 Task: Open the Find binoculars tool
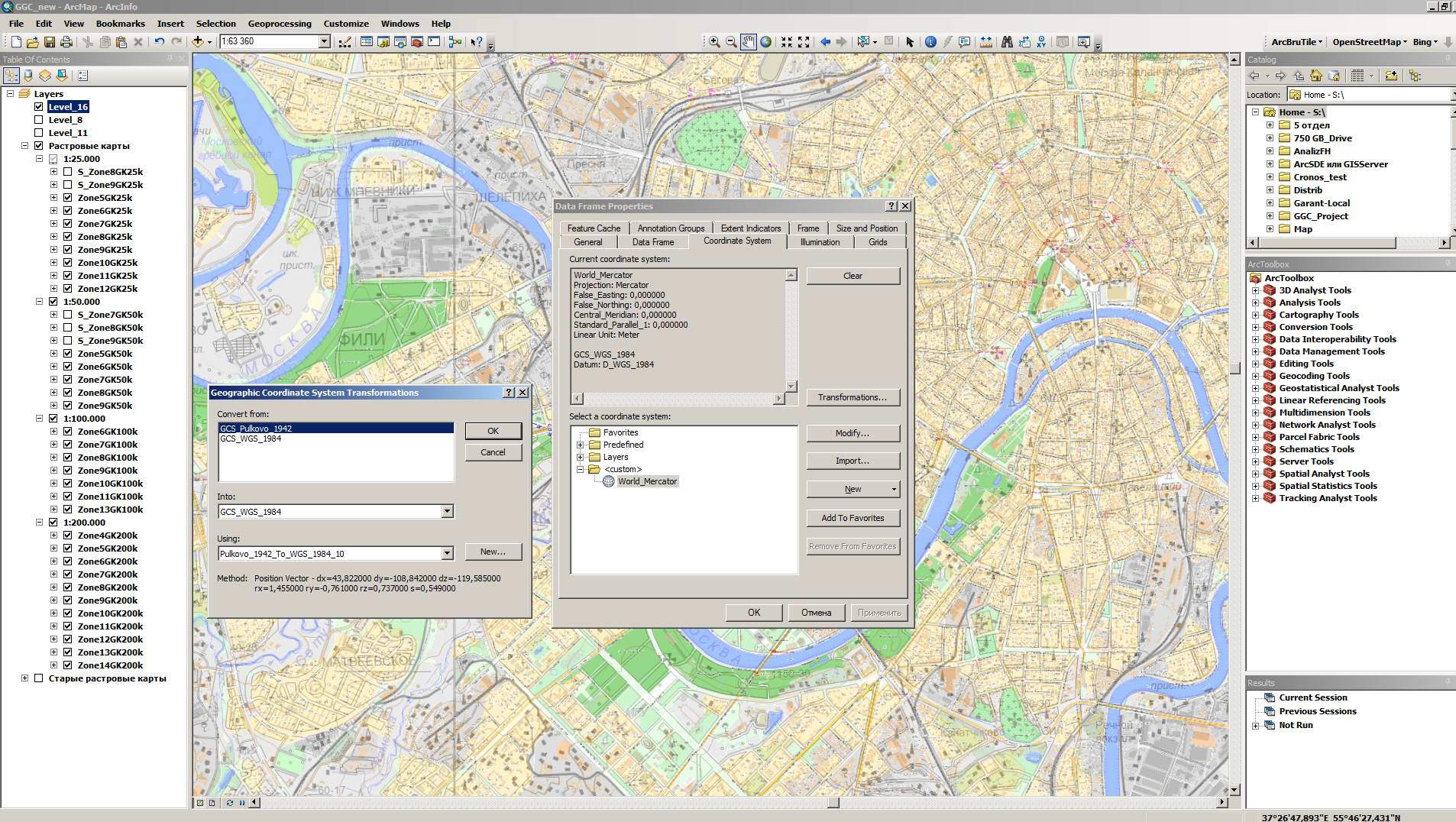[1007, 42]
